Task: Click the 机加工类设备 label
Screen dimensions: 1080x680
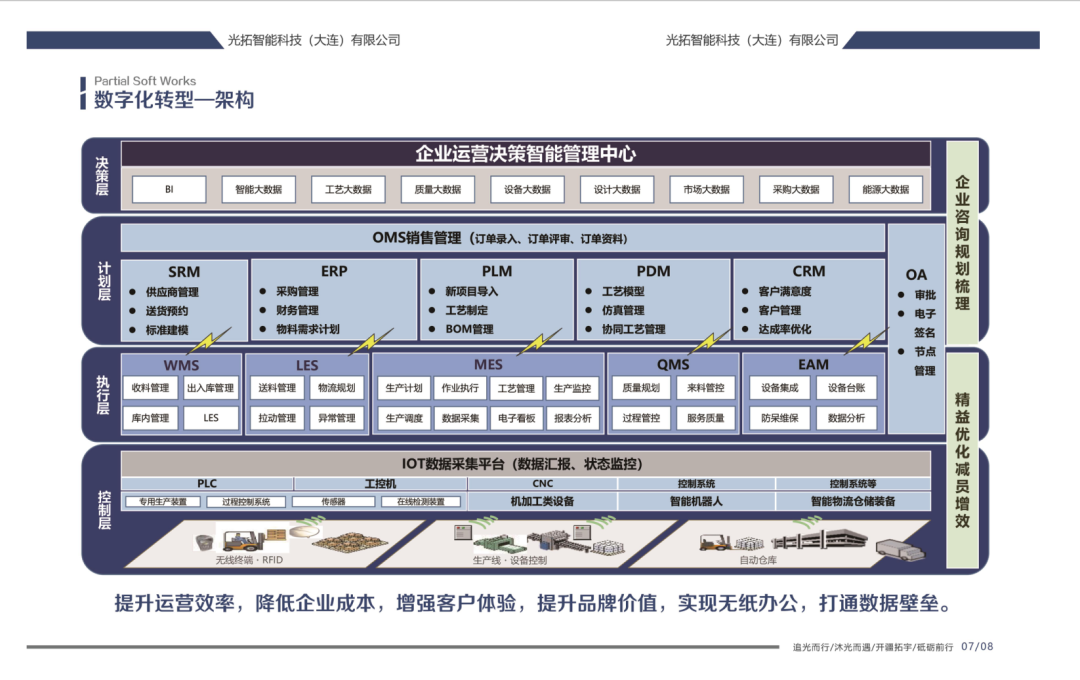Action: pyautogui.click(x=542, y=502)
